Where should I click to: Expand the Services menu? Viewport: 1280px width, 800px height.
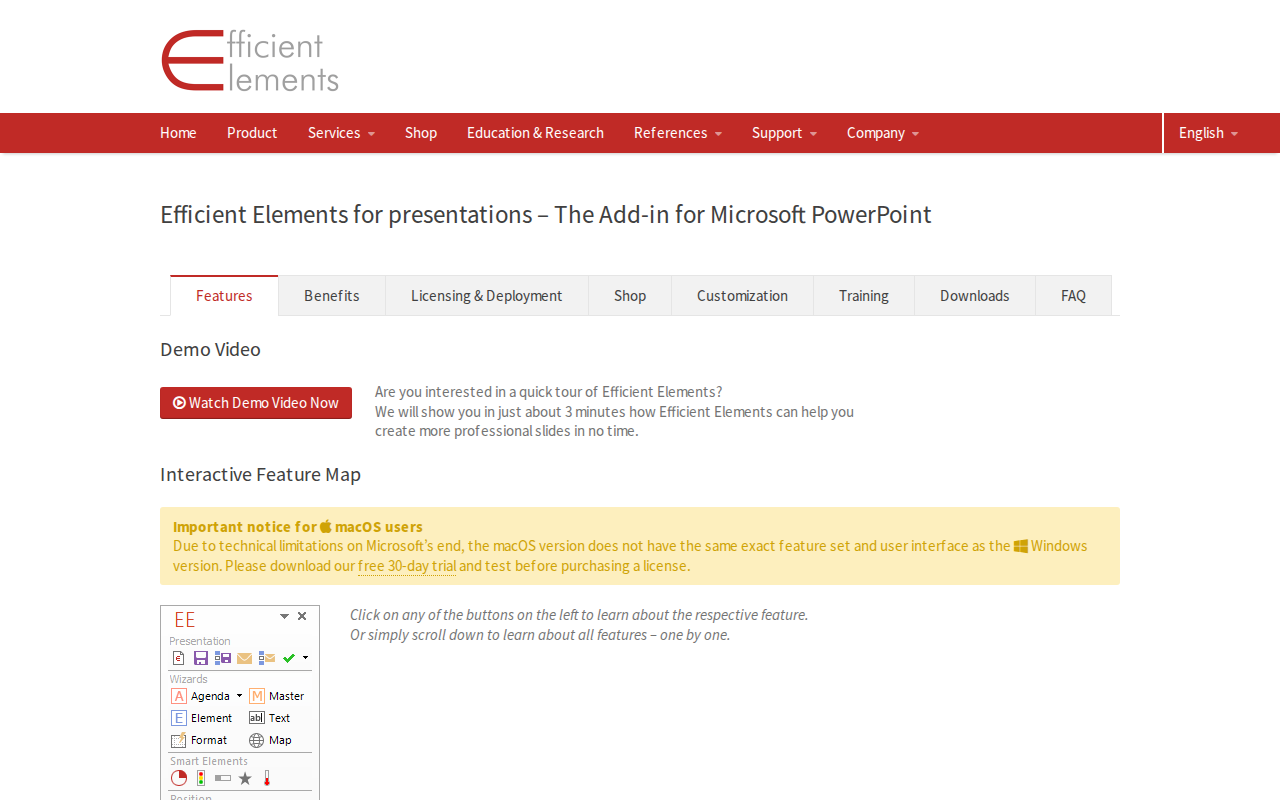click(x=341, y=133)
